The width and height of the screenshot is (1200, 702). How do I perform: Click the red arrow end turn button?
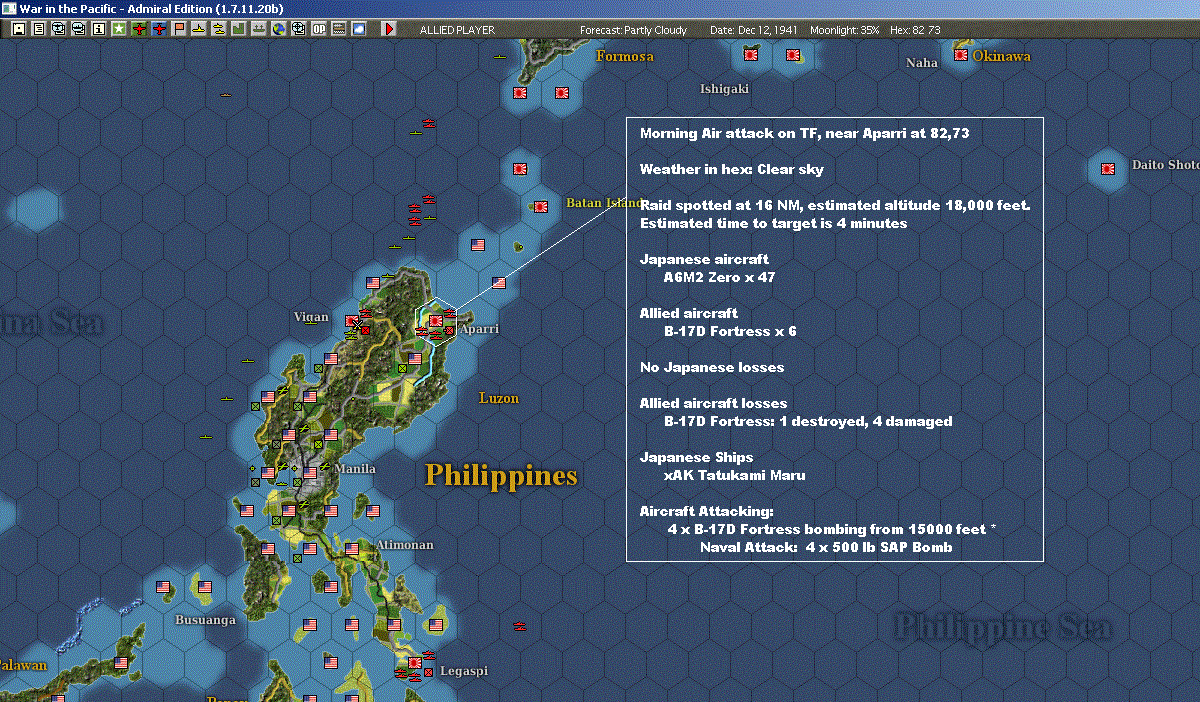coord(389,29)
